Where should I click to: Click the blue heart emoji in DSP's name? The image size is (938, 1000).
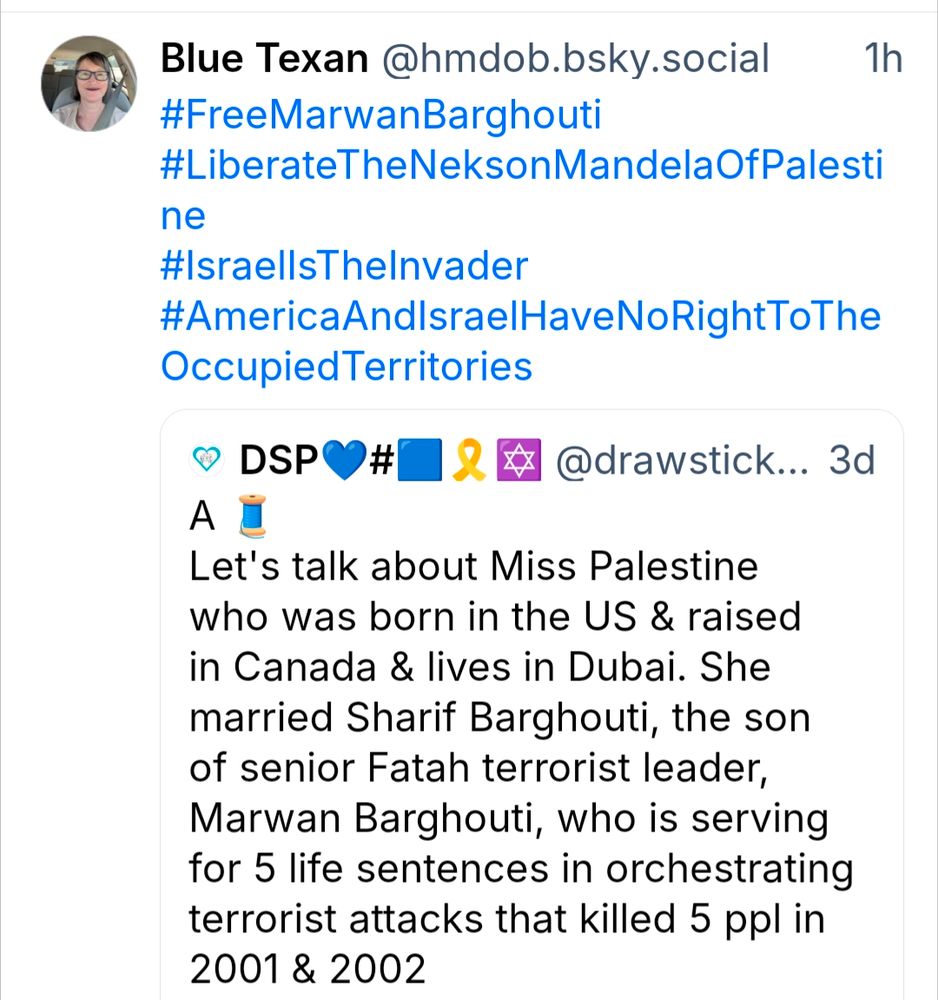pyautogui.click(x=343, y=461)
